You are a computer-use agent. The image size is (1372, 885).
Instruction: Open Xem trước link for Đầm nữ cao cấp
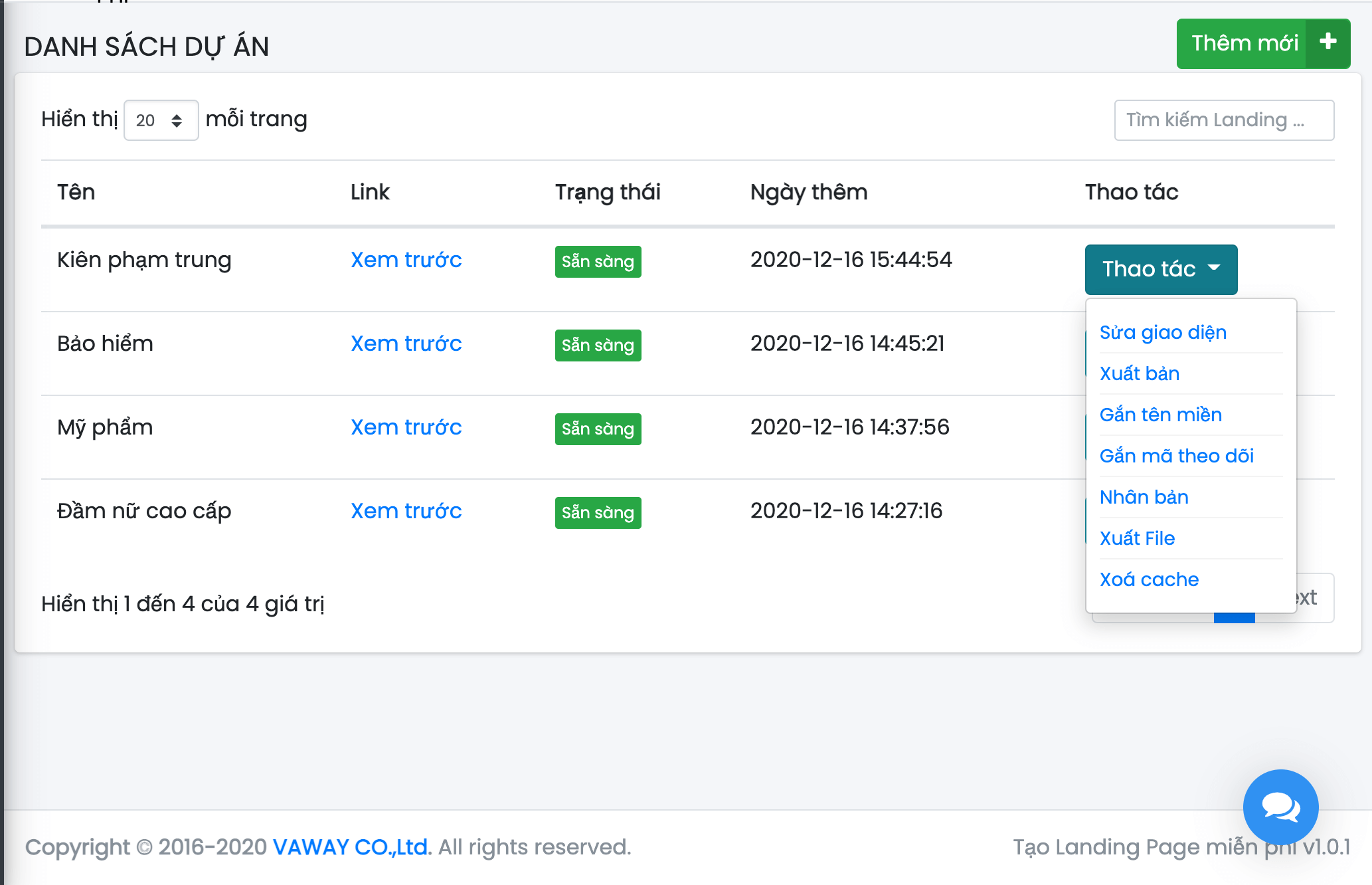pos(406,511)
